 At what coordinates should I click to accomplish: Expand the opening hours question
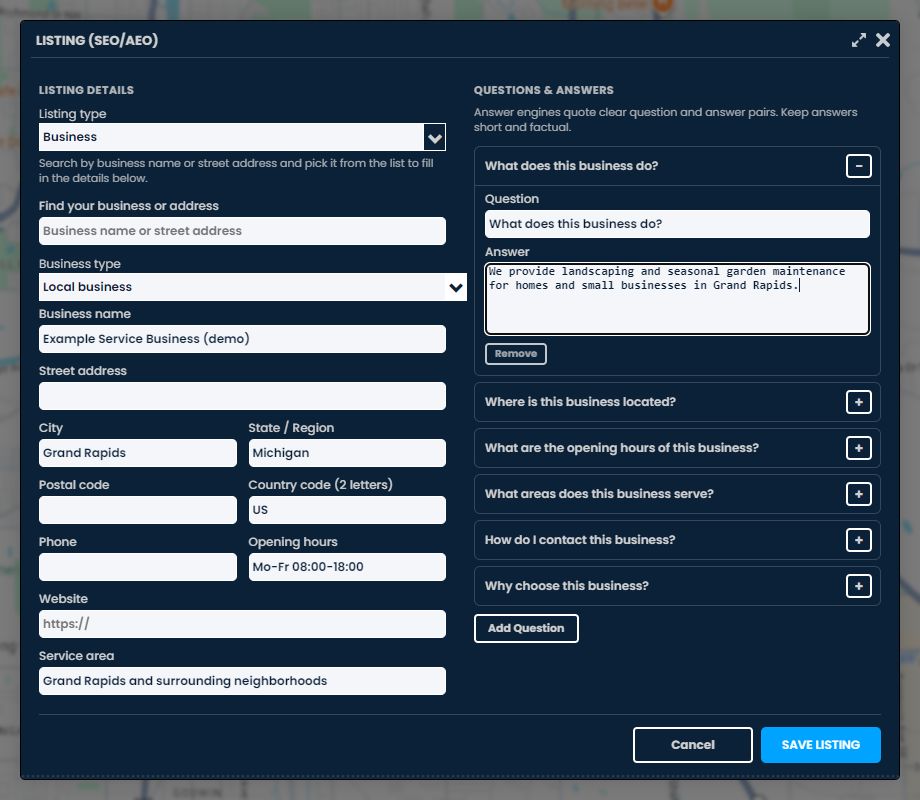click(858, 448)
